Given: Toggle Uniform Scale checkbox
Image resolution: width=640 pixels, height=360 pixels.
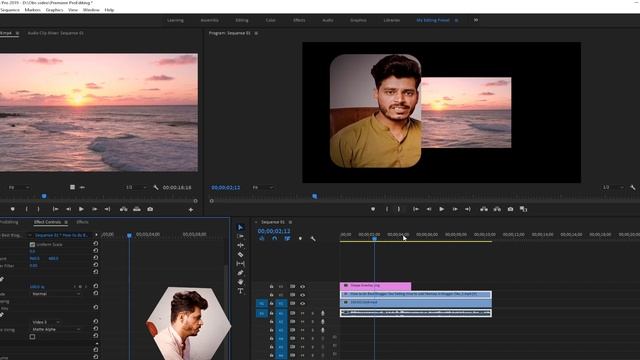Looking at the screenshot, I should click(32, 244).
